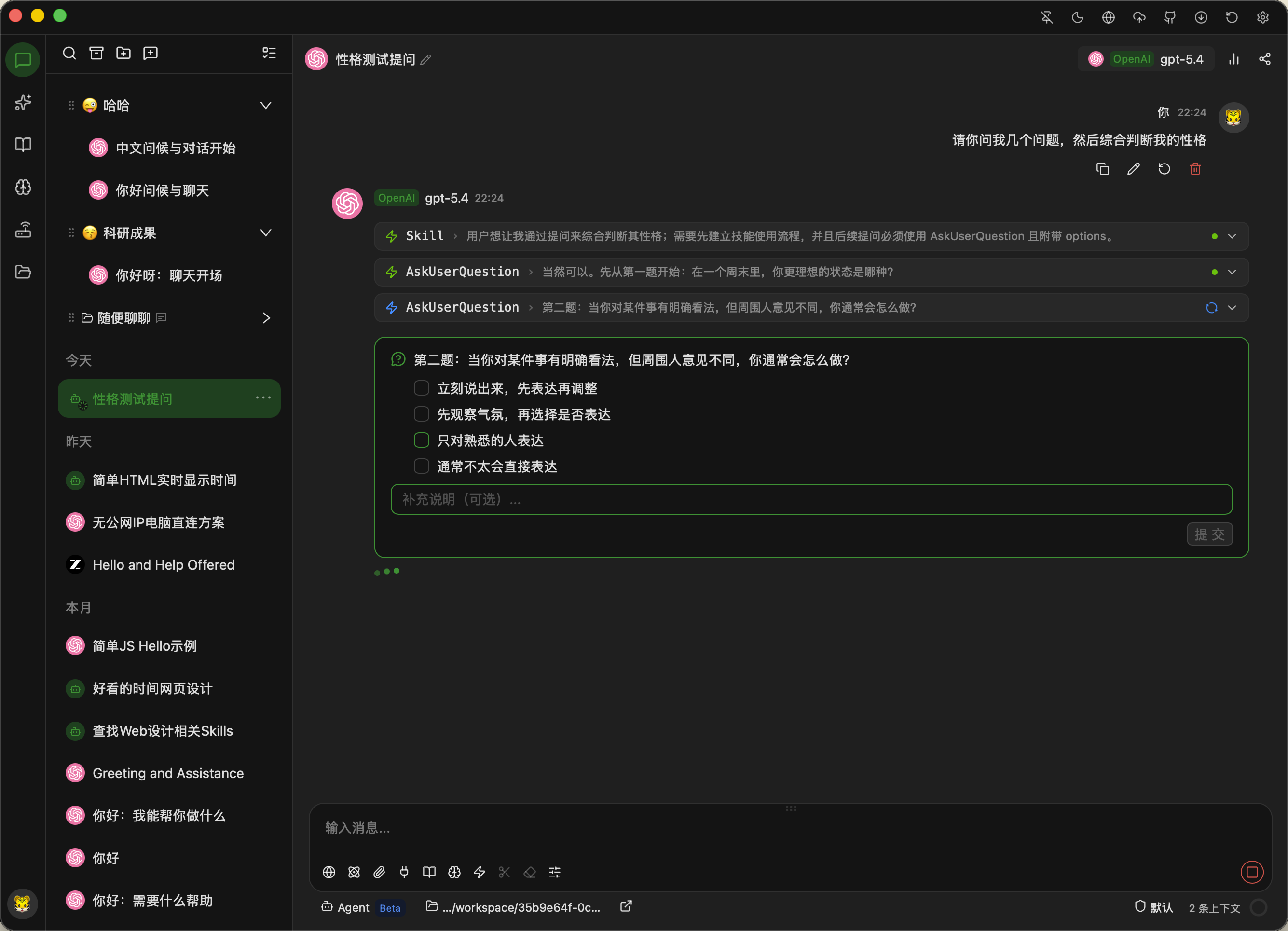Open the book knowledge base icon in left rail

(23, 144)
